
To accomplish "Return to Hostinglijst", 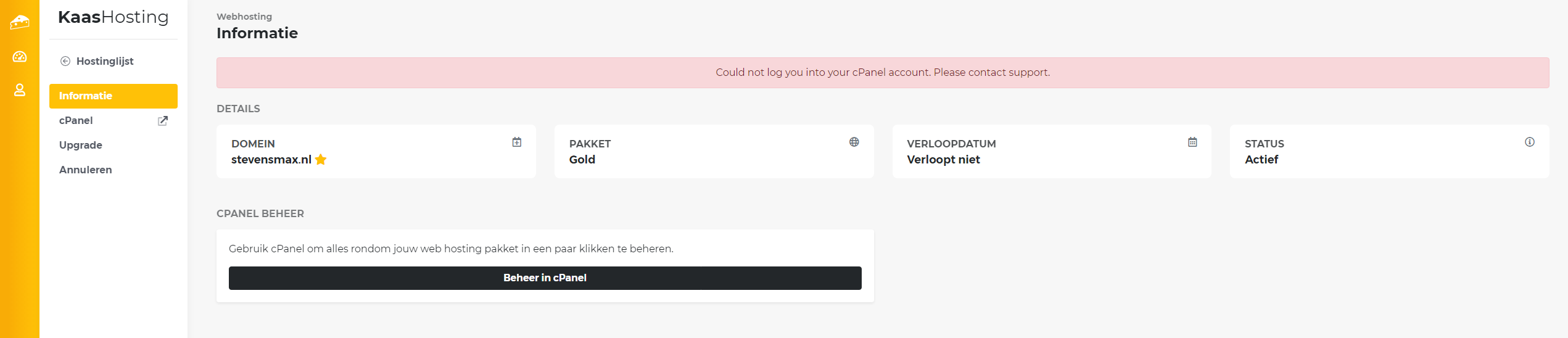I will (x=105, y=61).
